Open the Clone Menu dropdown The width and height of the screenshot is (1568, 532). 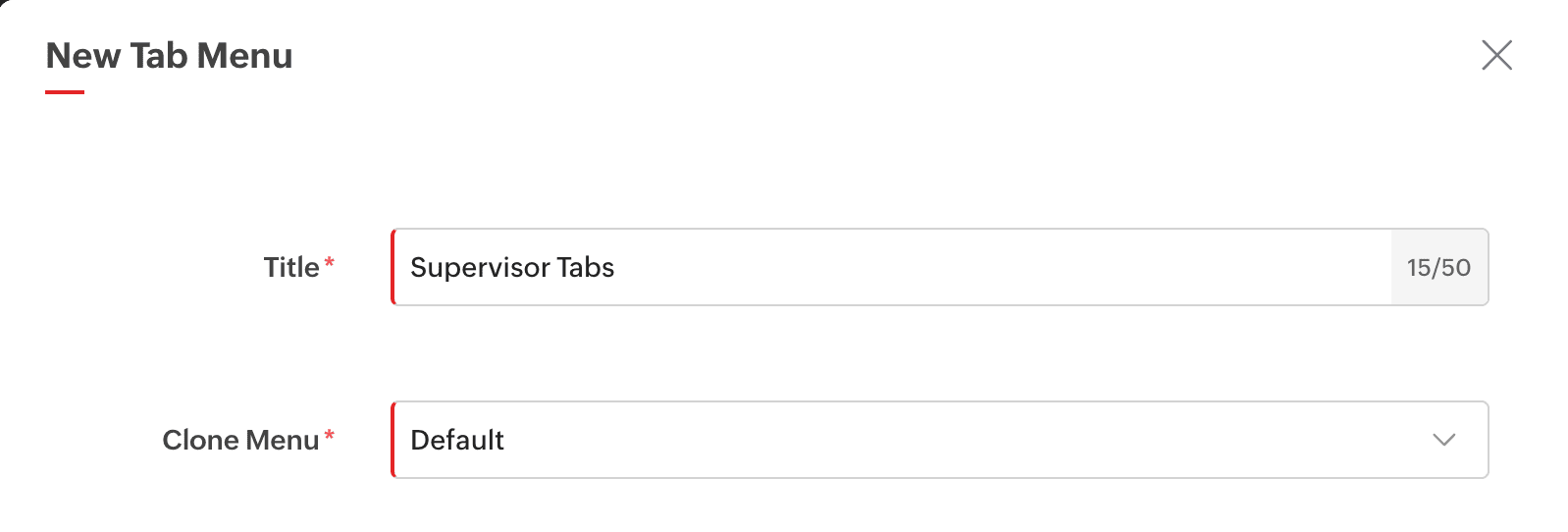tap(939, 440)
